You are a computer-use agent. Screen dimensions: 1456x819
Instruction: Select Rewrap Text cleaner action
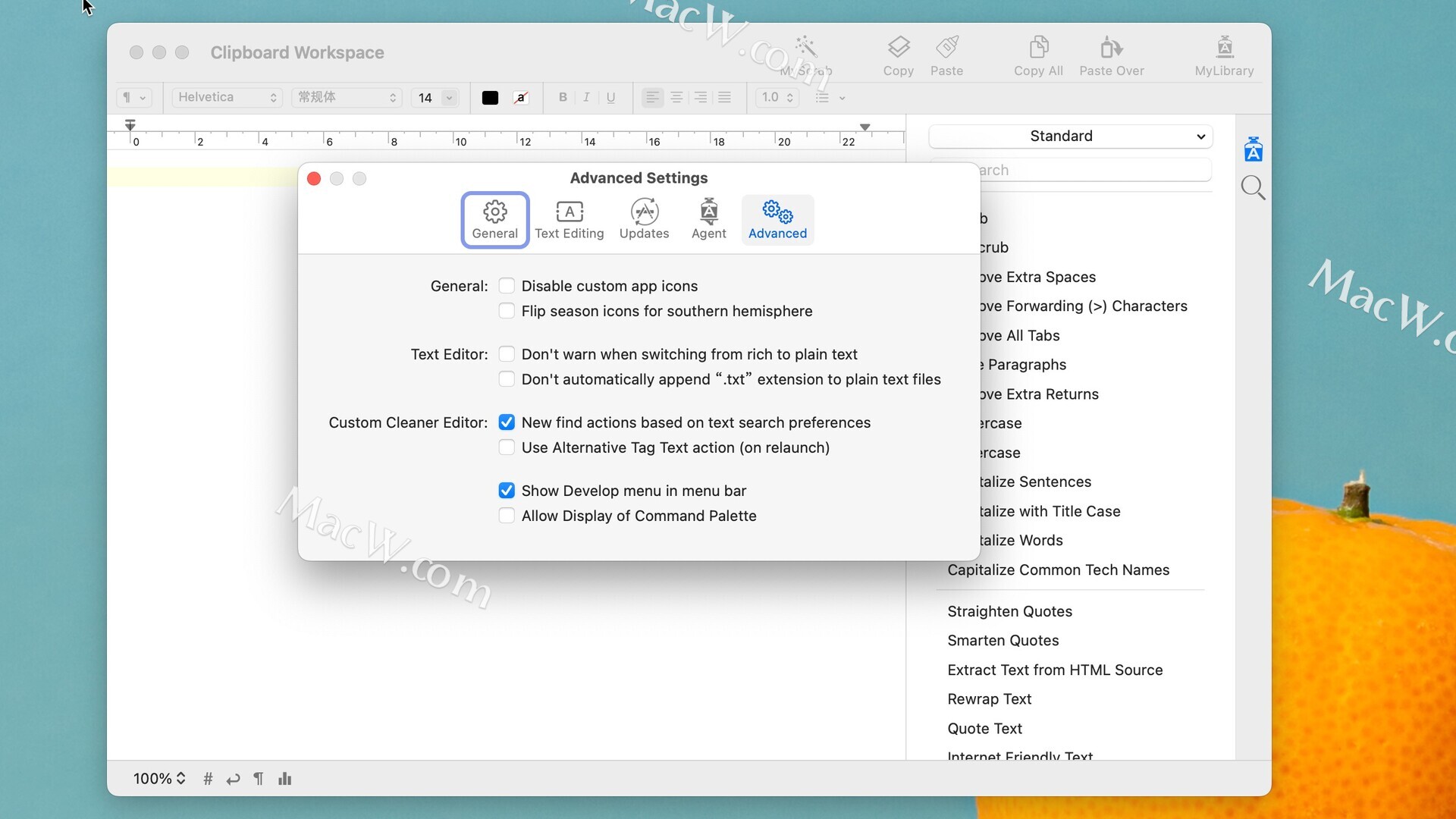coord(989,699)
